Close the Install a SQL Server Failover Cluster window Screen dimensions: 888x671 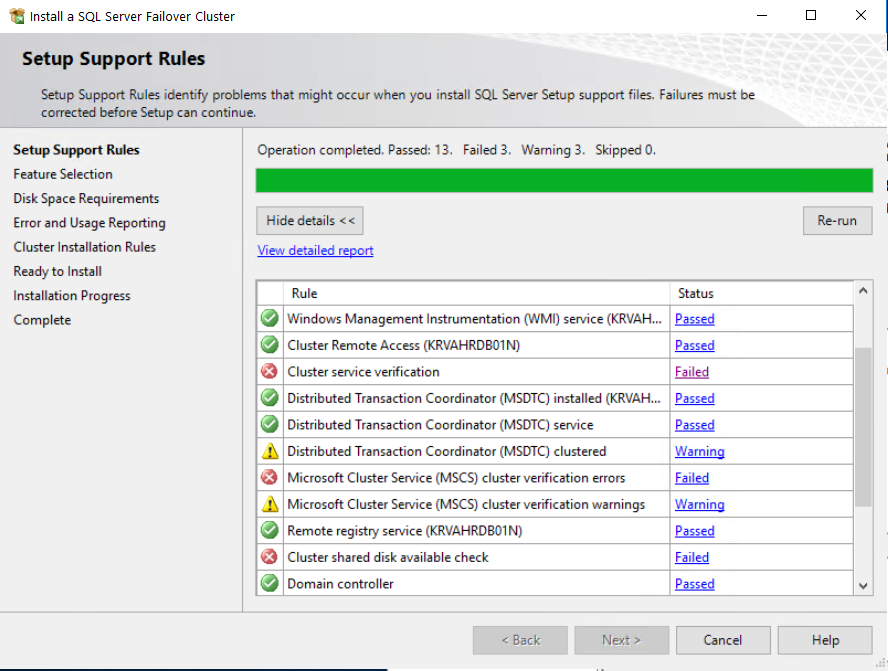point(861,15)
